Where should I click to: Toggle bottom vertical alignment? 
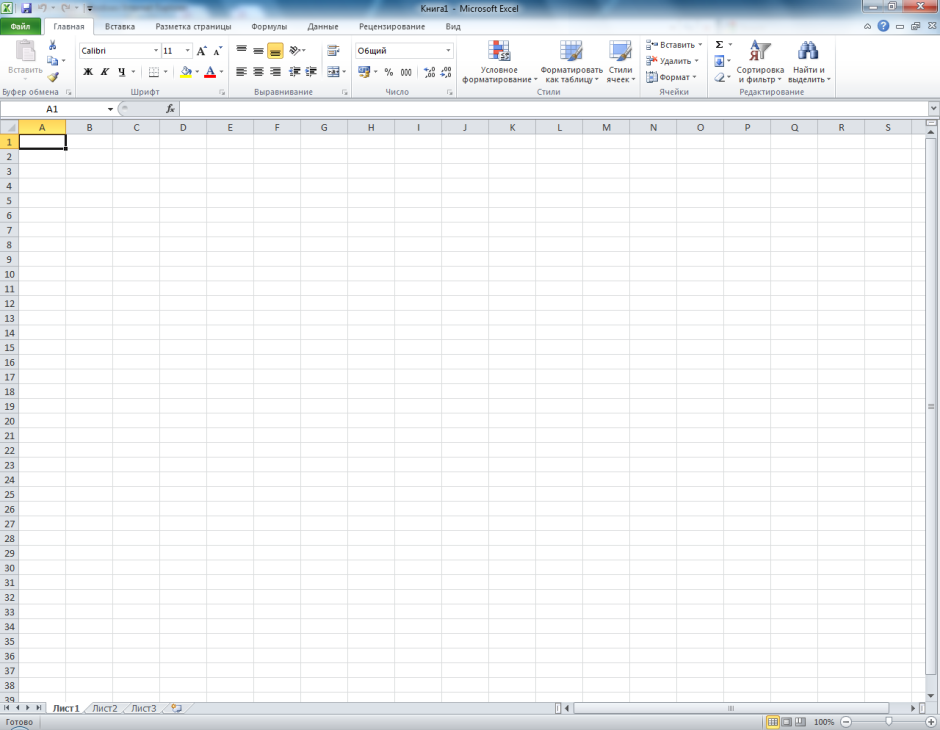[x=275, y=51]
